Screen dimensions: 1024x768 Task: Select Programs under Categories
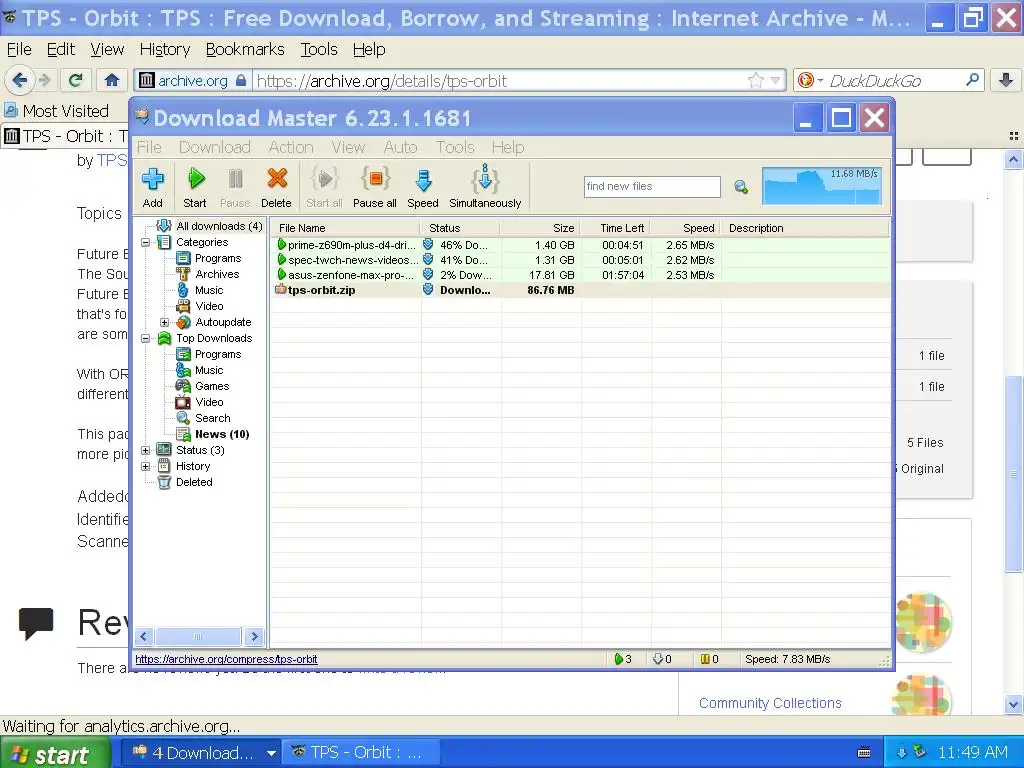[x=218, y=258]
